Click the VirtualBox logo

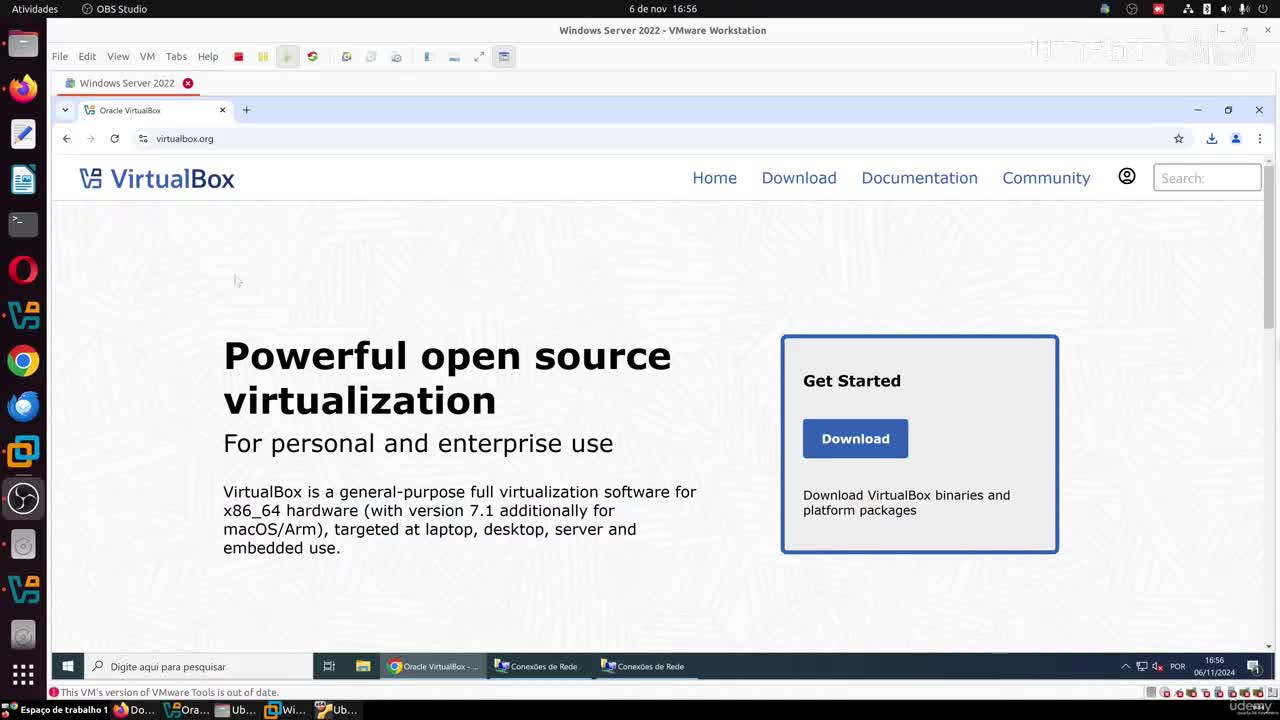[157, 178]
